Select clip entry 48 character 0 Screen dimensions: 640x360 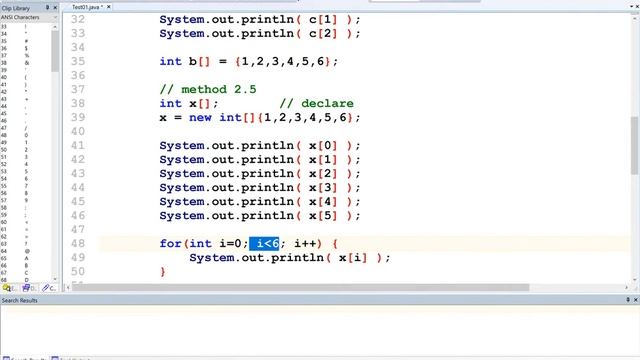[27, 135]
